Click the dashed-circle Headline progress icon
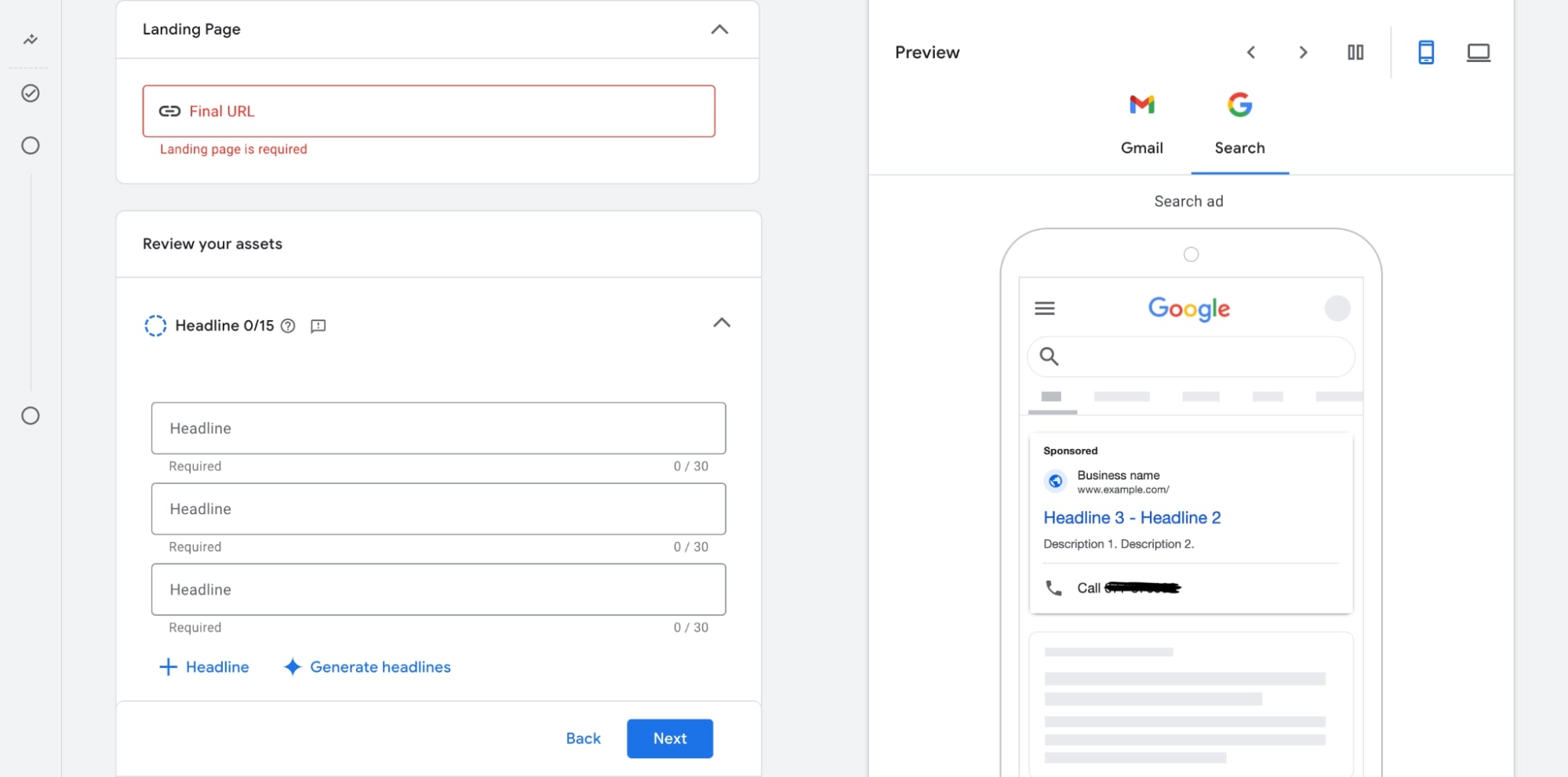This screenshot has width=1568, height=777. (155, 326)
